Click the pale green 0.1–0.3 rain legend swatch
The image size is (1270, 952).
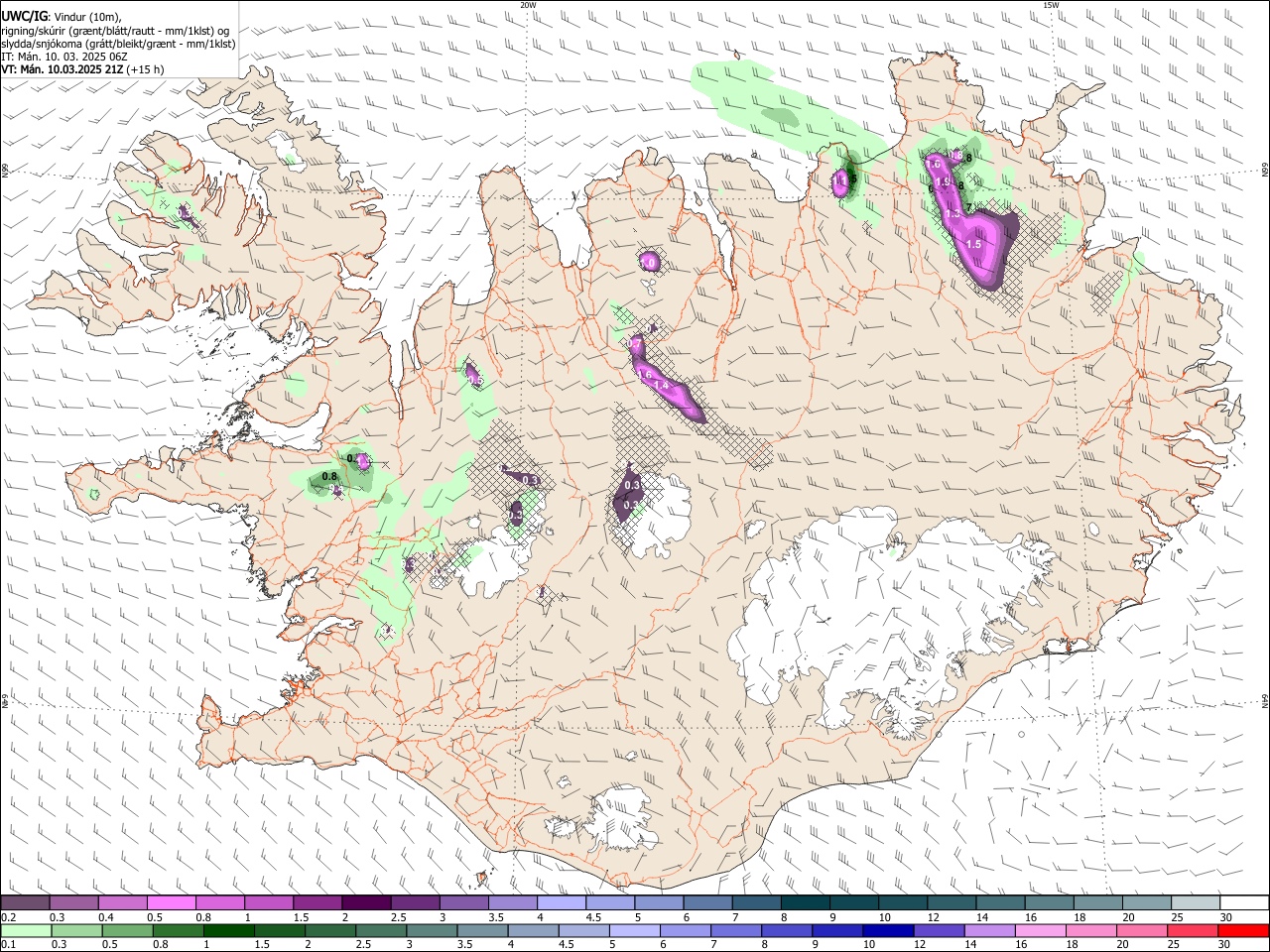pos(26,930)
